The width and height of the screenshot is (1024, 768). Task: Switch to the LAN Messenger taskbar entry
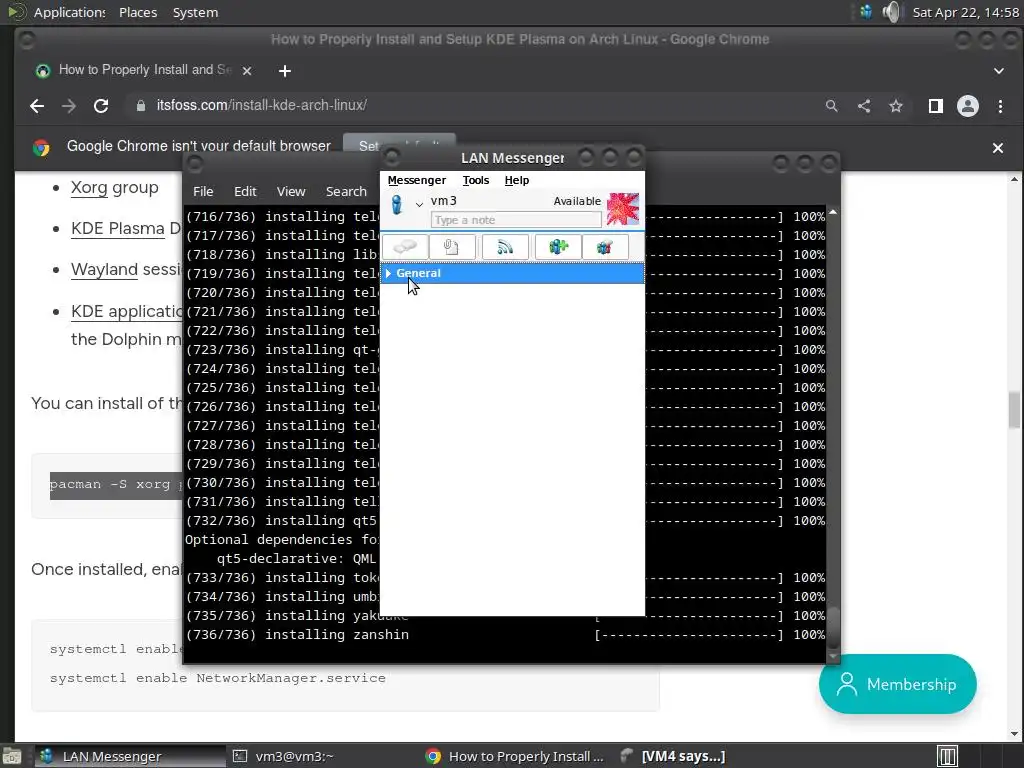point(130,756)
